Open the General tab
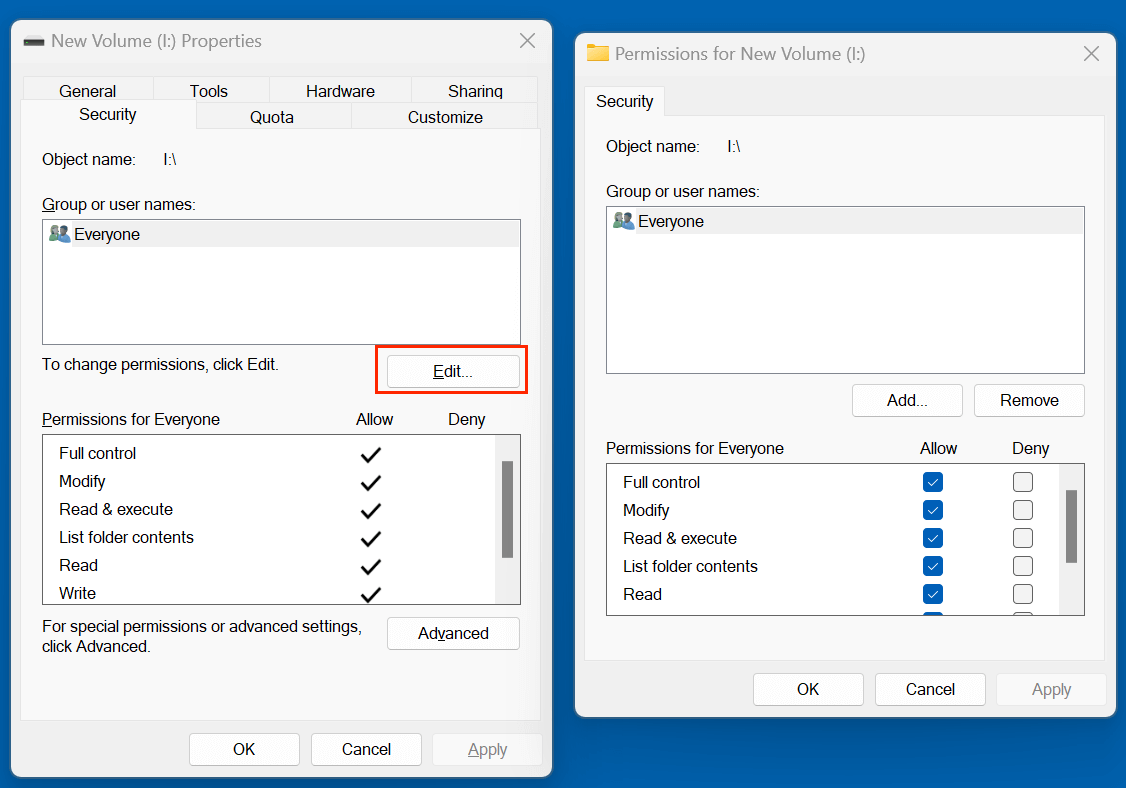The height and width of the screenshot is (788, 1126). pyautogui.click(x=87, y=90)
